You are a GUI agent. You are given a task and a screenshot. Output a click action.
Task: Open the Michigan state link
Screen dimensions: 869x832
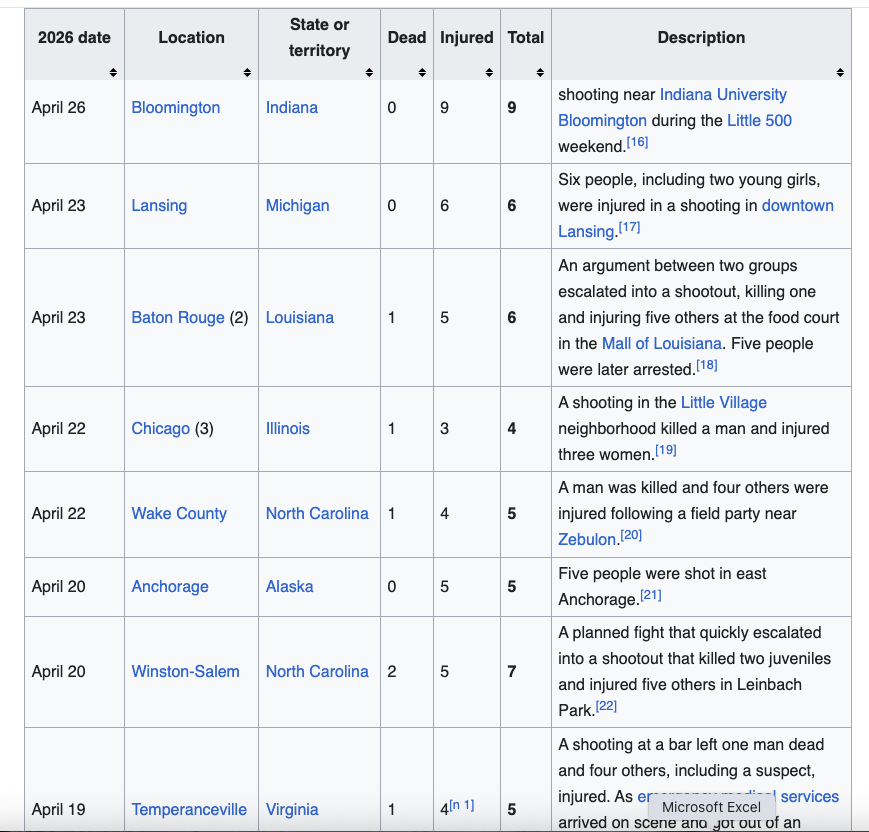(298, 206)
